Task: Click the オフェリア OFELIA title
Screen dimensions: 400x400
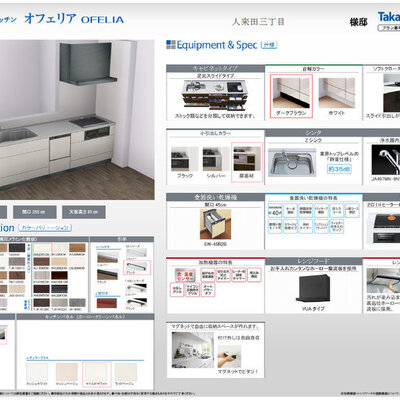Action: coord(74,19)
